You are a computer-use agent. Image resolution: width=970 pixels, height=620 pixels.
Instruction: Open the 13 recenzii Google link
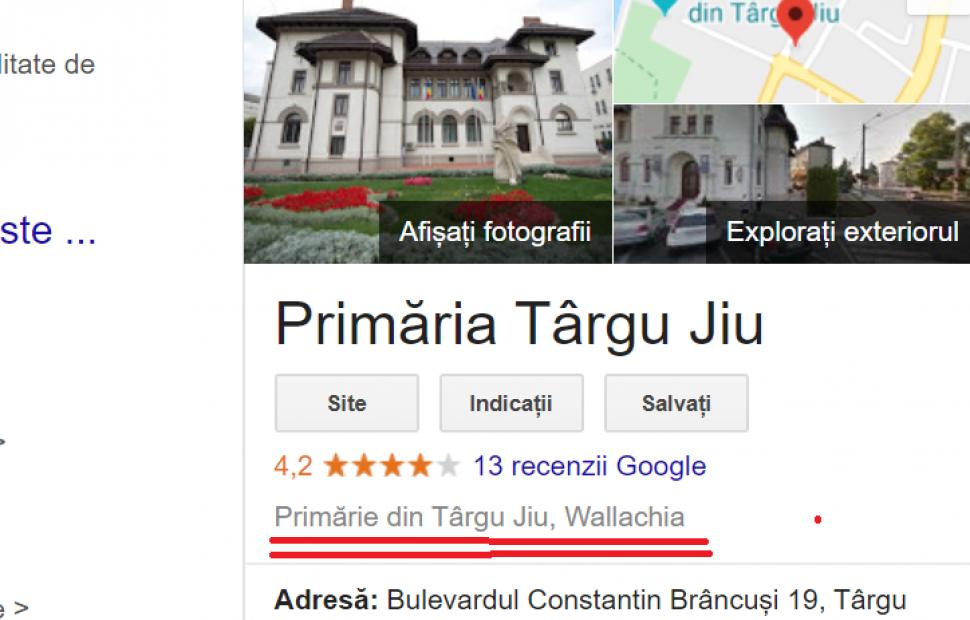tap(590, 466)
